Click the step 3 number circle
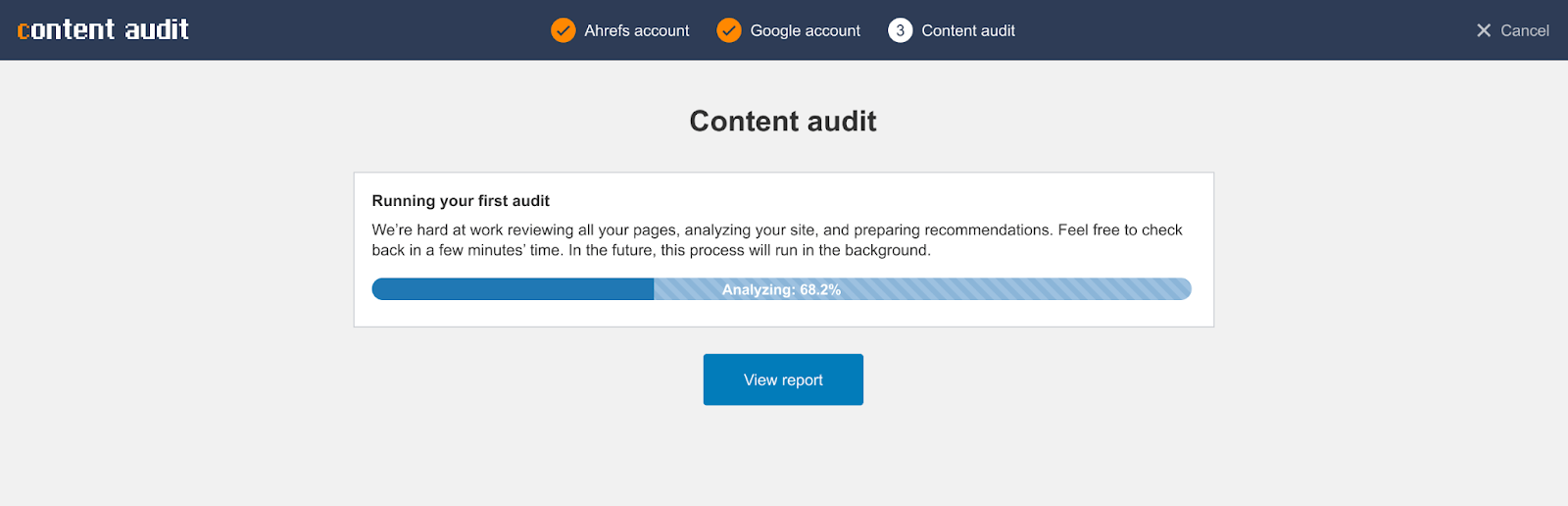The image size is (1568, 506). (900, 30)
